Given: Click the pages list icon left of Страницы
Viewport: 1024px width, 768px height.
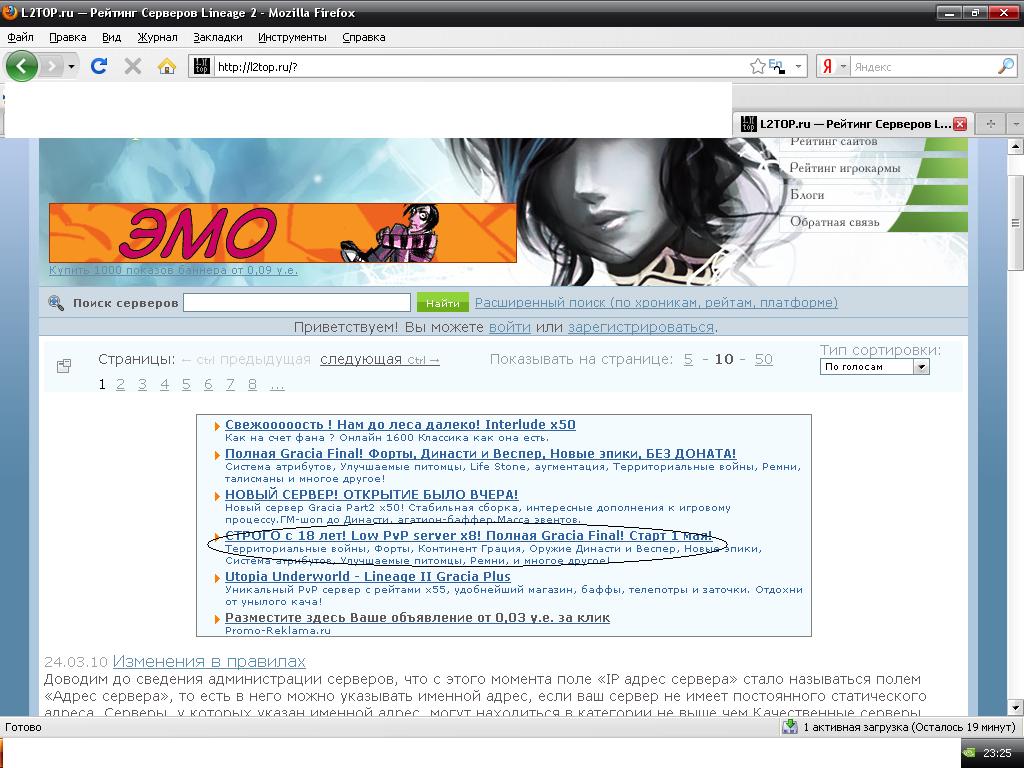Looking at the screenshot, I should pyautogui.click(x=64, y=366).
